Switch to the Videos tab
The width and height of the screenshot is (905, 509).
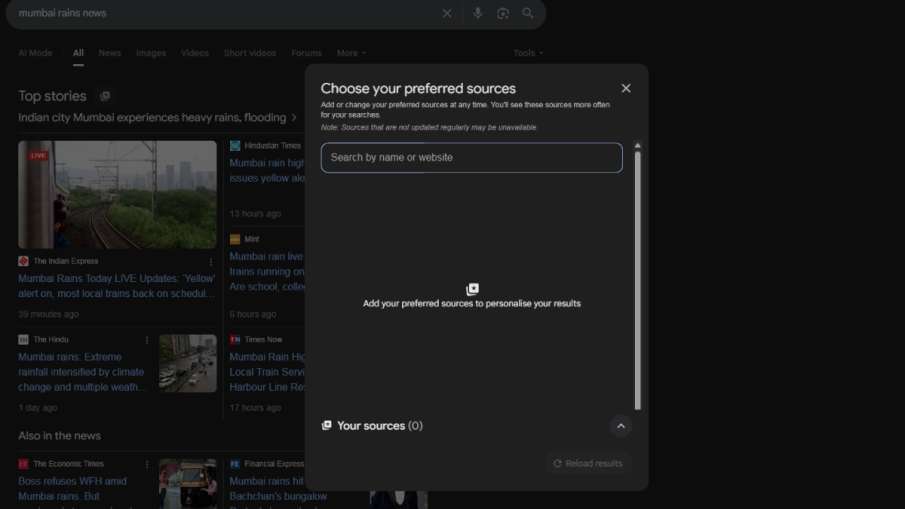[x=195, y=53]
